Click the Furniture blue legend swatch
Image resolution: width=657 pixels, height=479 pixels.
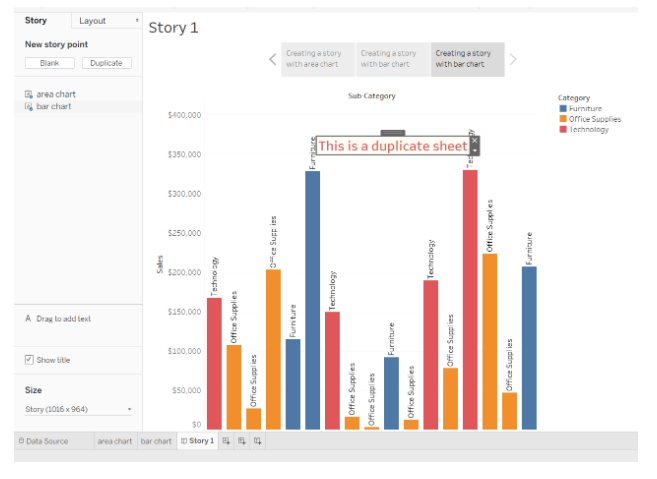[x=563, y=108]
